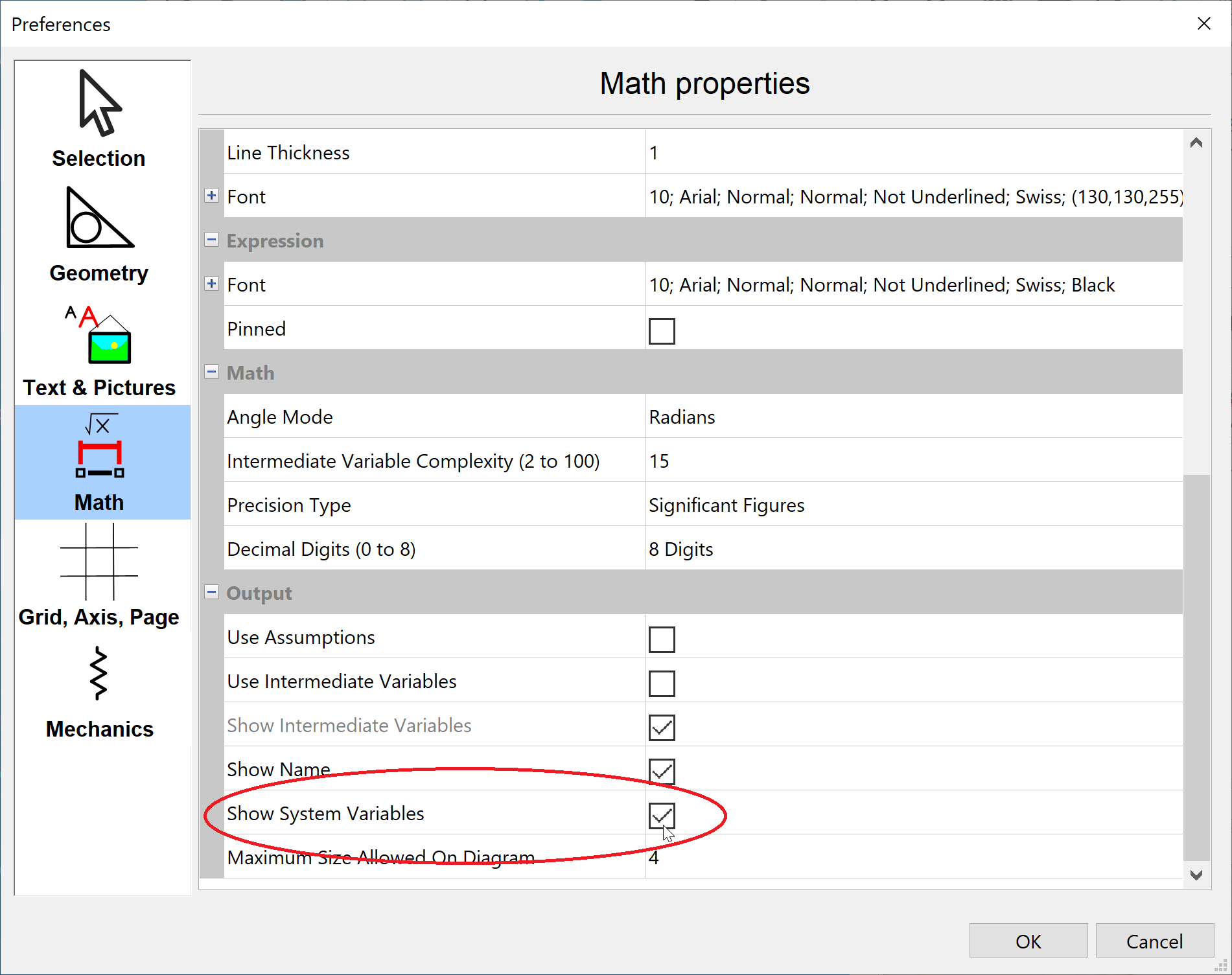The image size is (1232, 975).
Task: Enable the Use Assumptions checkbox
Action: pyautogui.click(x=661, y=639)
